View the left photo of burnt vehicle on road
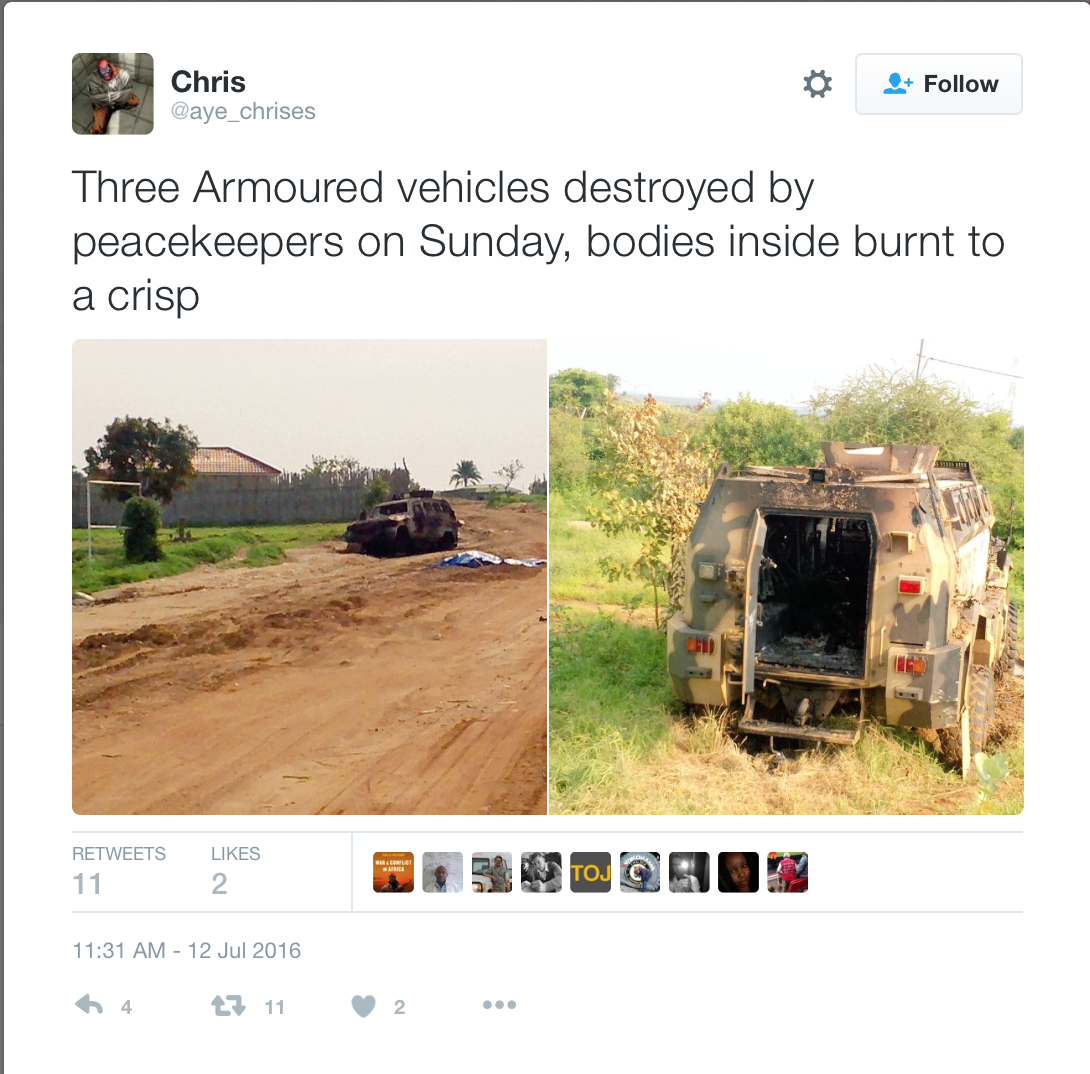Image resolution: width=1090 pixels, height=1074 pixels. pos(309,576)
